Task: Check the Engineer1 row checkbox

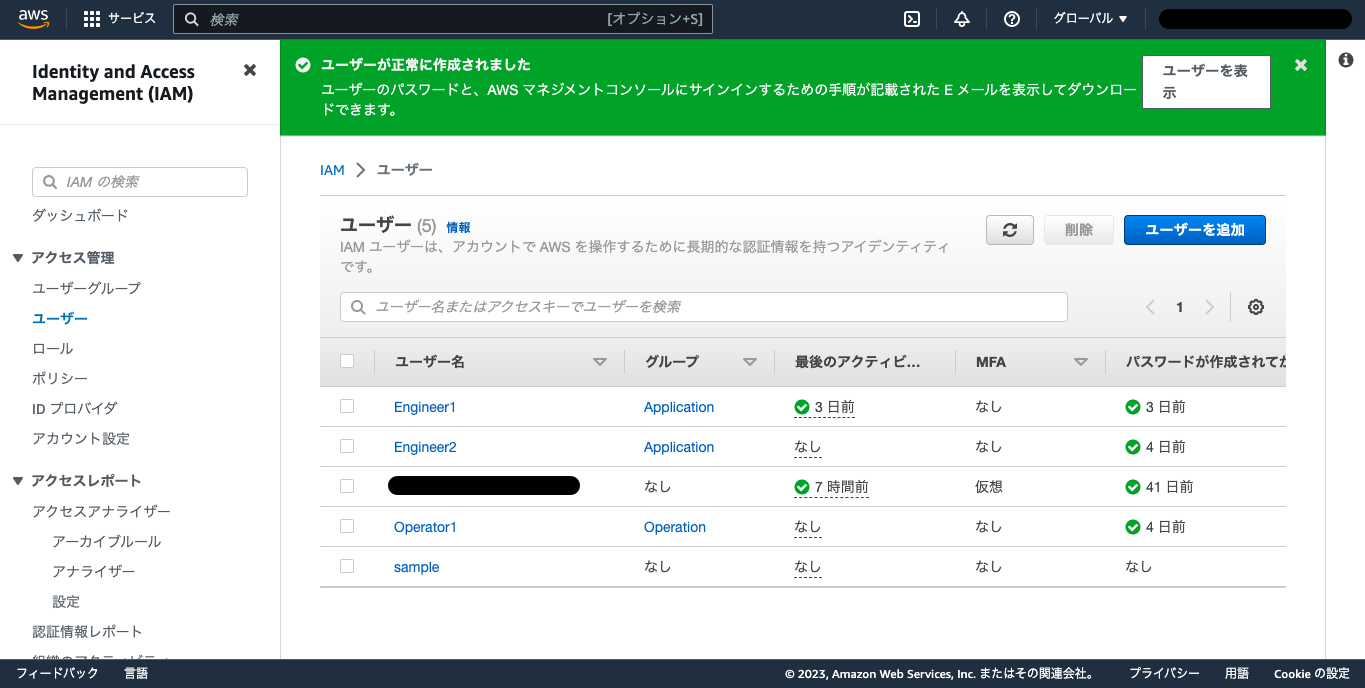Action: (347, 406)
